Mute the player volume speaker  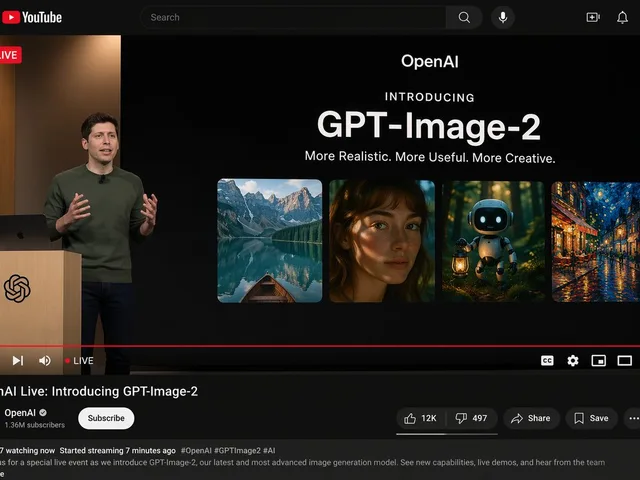pos(44,360)
